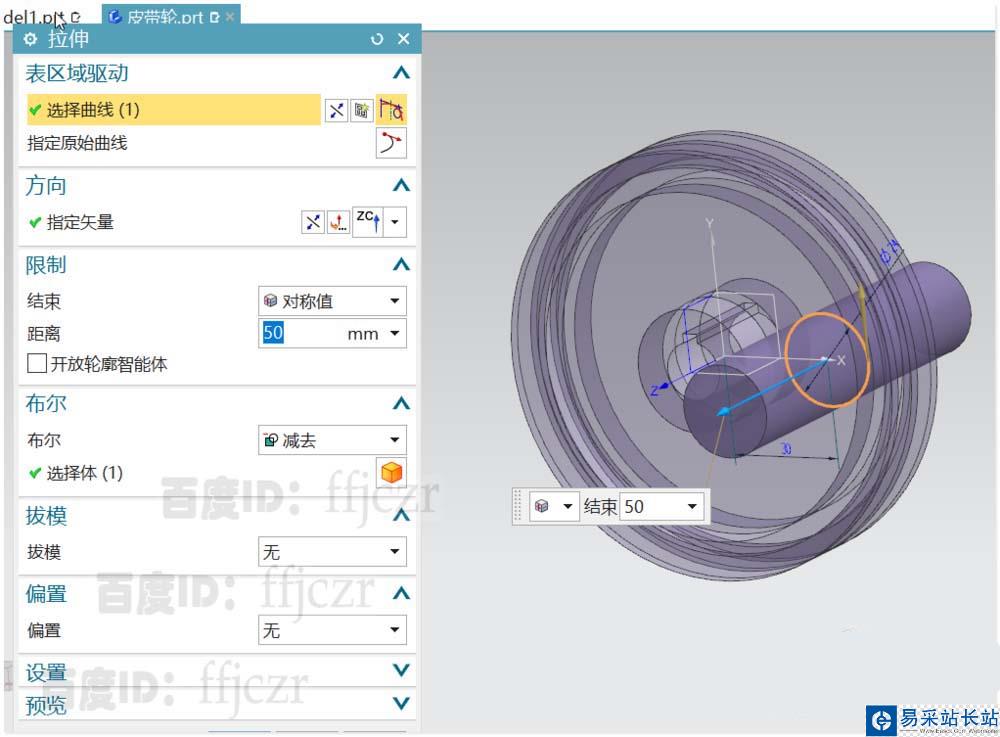Collapse the 限制 section
The width and height of the screenshot is (1000, 737).
pos(401,265)
